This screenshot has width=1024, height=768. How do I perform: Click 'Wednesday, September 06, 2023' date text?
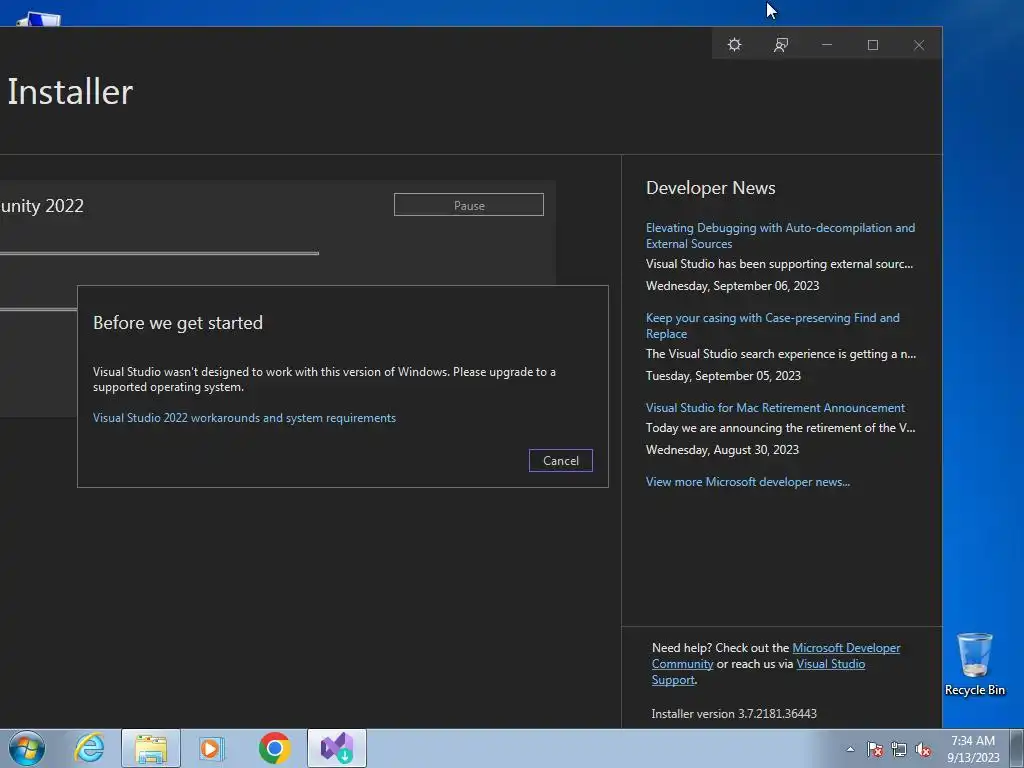pyautogui.click(x=733, y=286)
